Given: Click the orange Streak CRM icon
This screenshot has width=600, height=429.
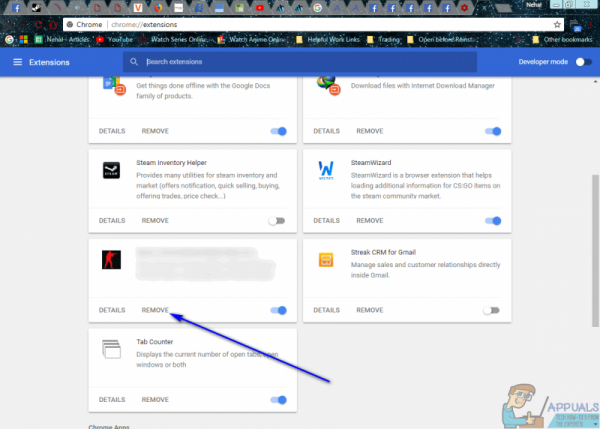Looking at the screenshot, I should click(x=326, y=260).
